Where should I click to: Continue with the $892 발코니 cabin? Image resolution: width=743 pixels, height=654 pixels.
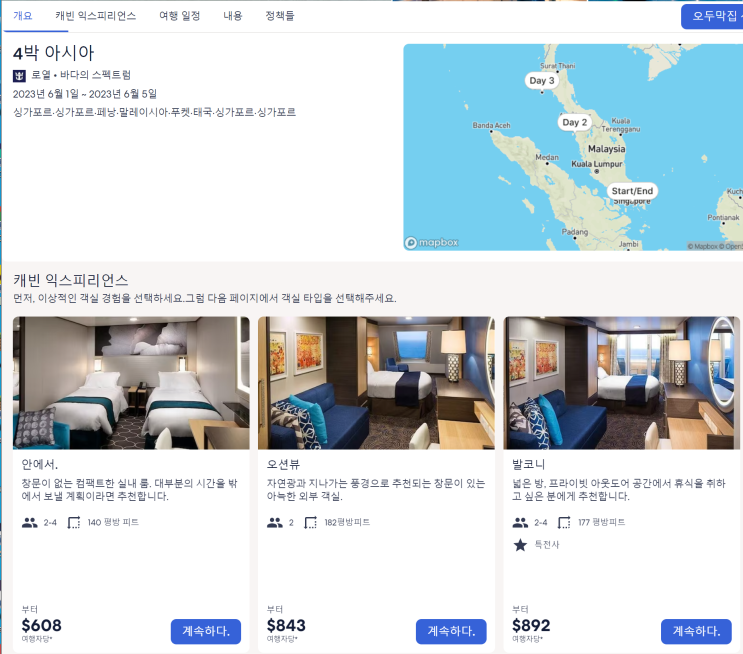[x=696, y=631]
